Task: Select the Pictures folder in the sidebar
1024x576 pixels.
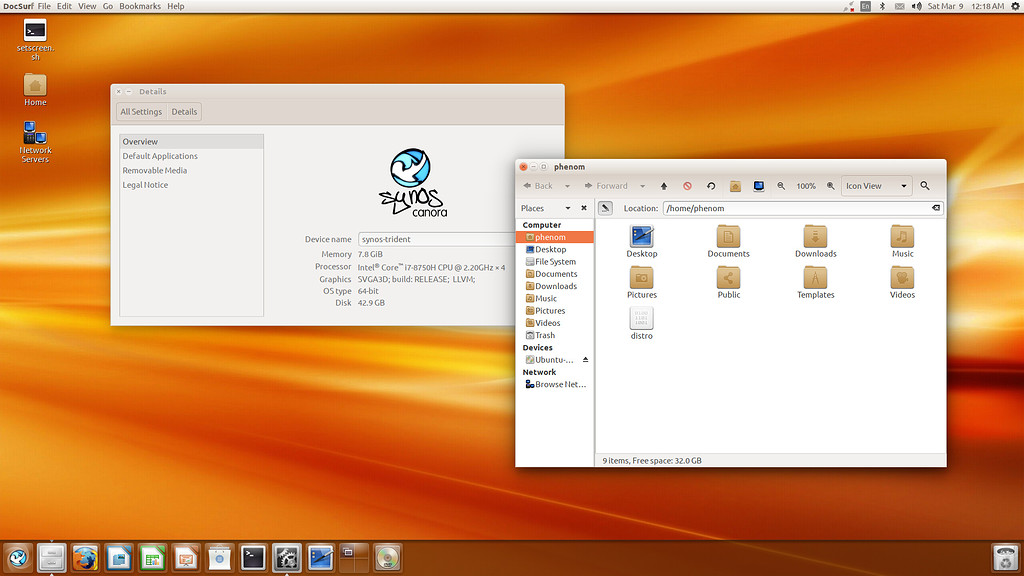Action: point(551,310)
